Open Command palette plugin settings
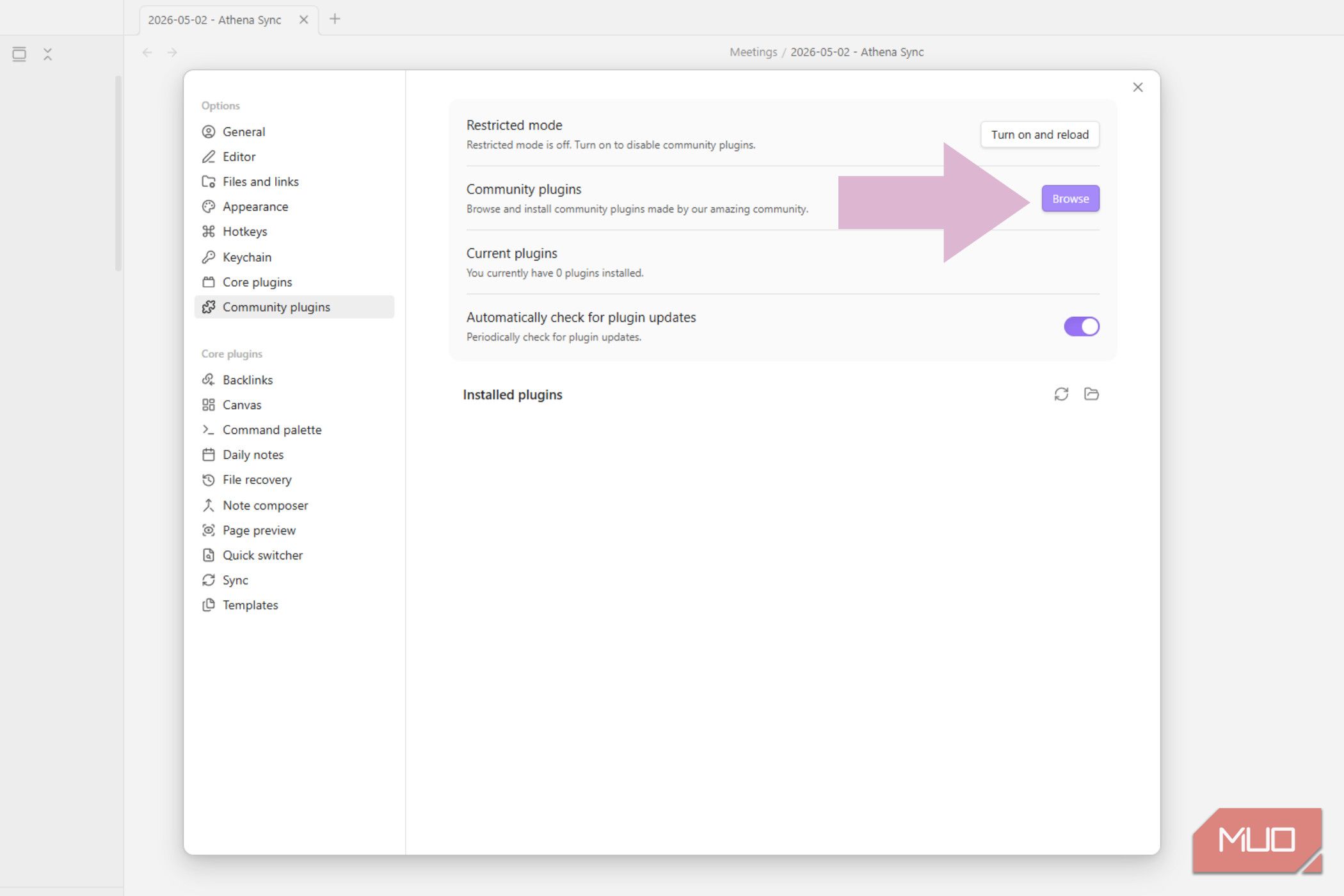Viewport: 1344px width, 896px height. tap(294, 430)
